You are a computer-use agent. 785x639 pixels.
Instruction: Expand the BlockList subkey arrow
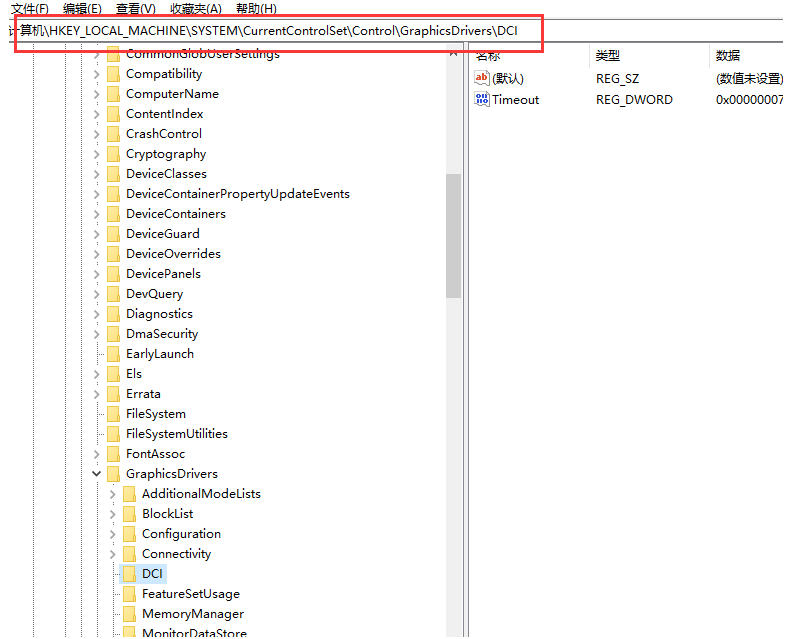(x=113, y=514)
